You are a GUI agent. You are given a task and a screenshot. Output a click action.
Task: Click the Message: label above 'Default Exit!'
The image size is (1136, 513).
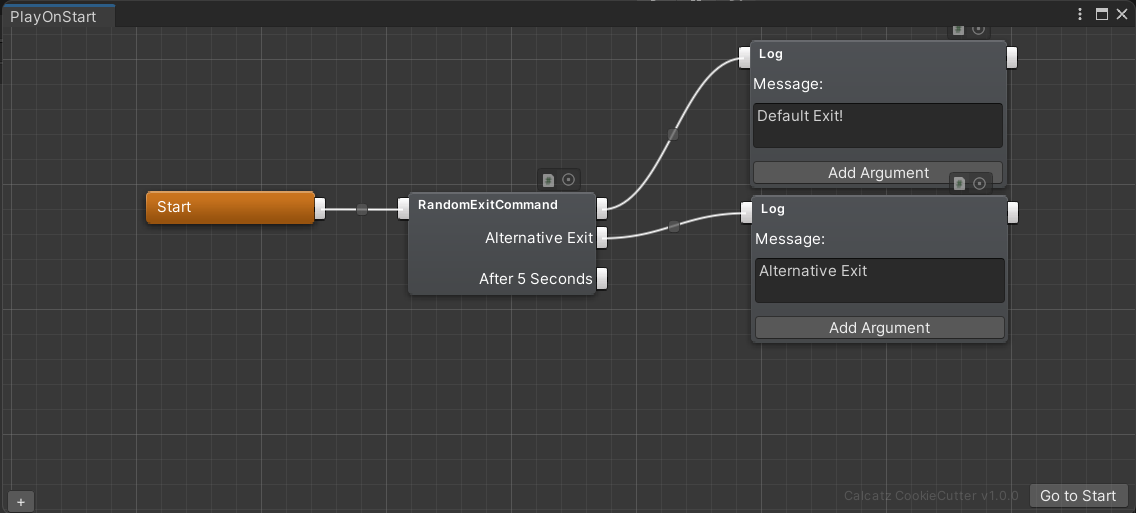pos(788,84)
